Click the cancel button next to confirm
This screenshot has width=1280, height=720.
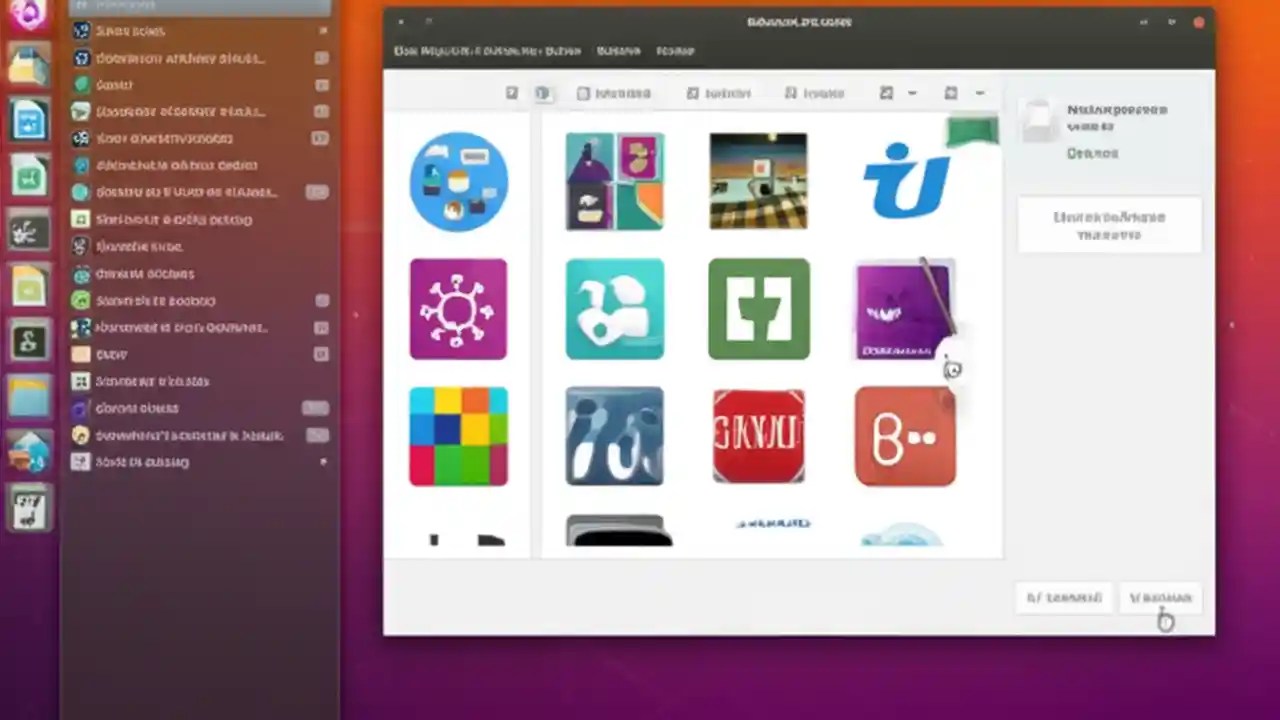[x=1063, y=597]
